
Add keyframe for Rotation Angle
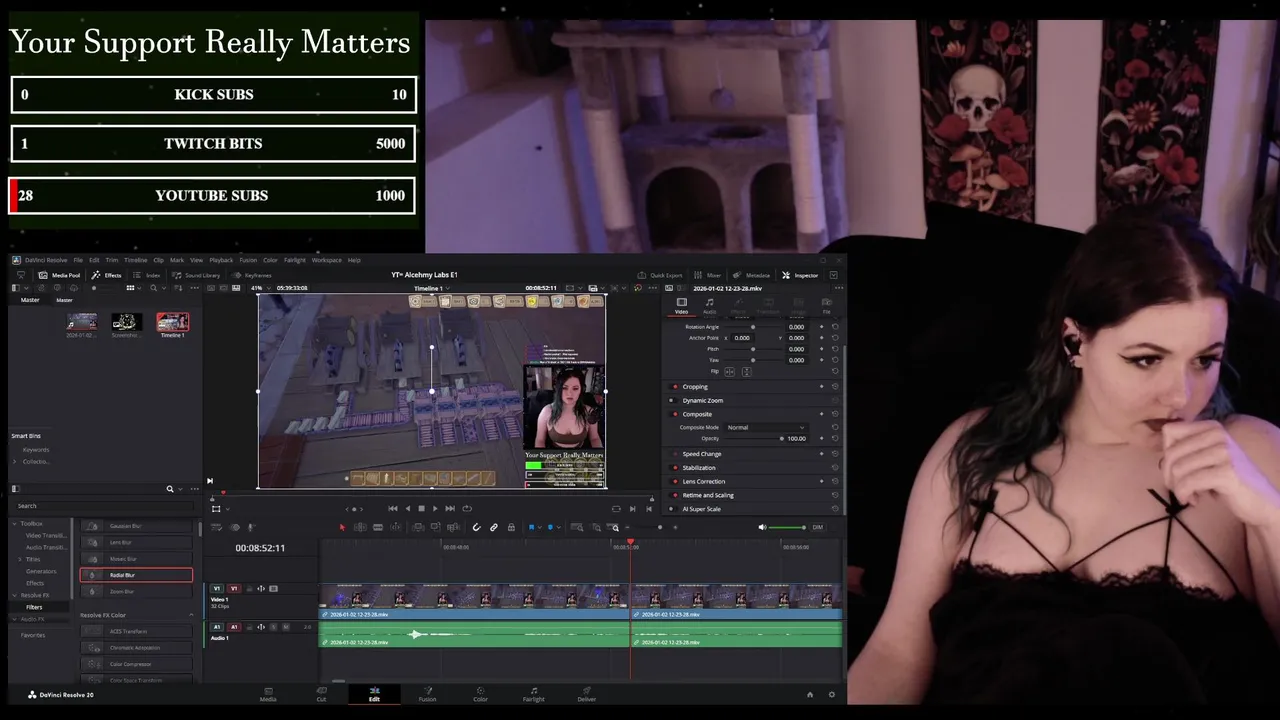pyautogui.click(x=822, y=327)
